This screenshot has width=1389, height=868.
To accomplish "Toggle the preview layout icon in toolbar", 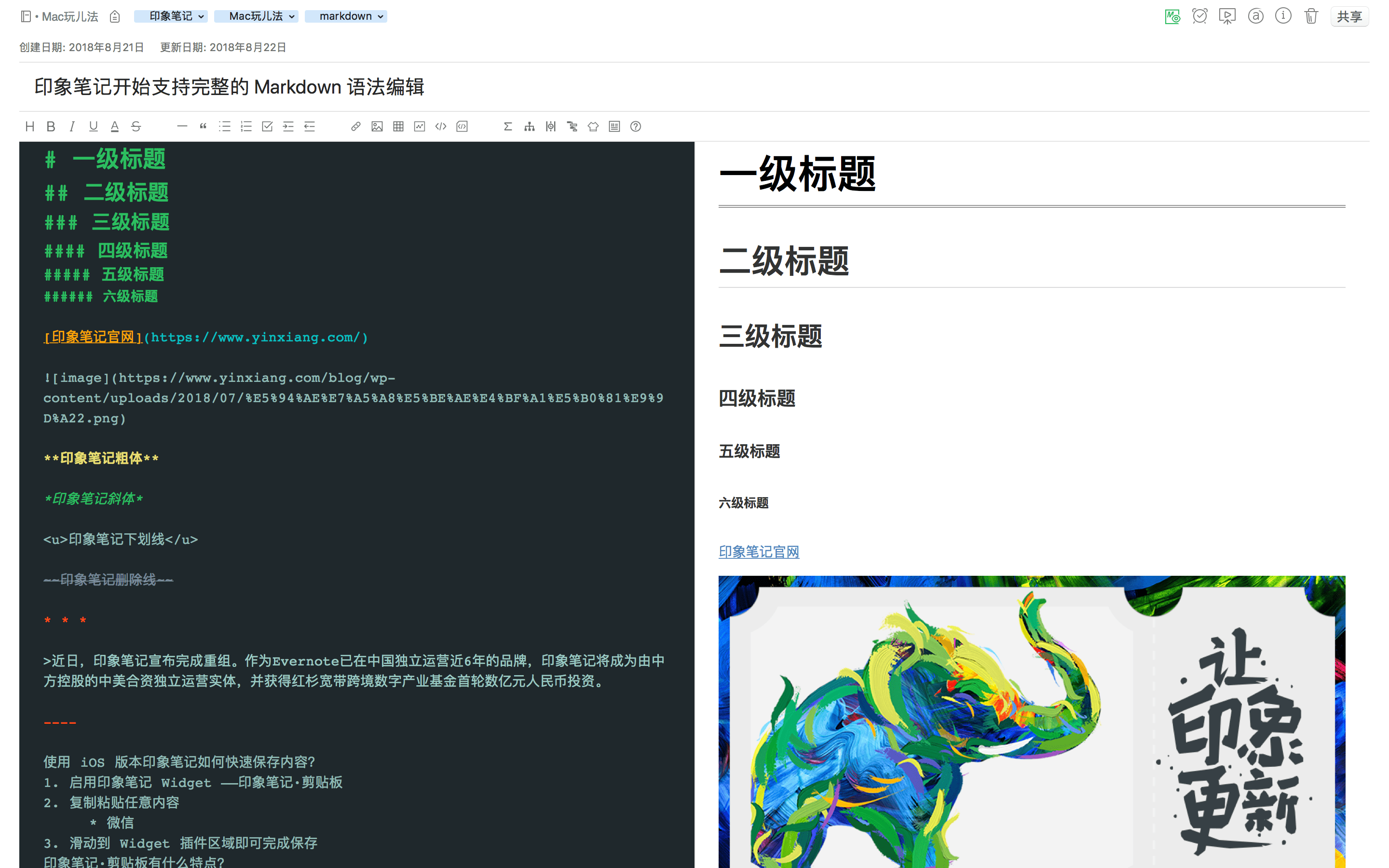I will (x=615, y=126).
